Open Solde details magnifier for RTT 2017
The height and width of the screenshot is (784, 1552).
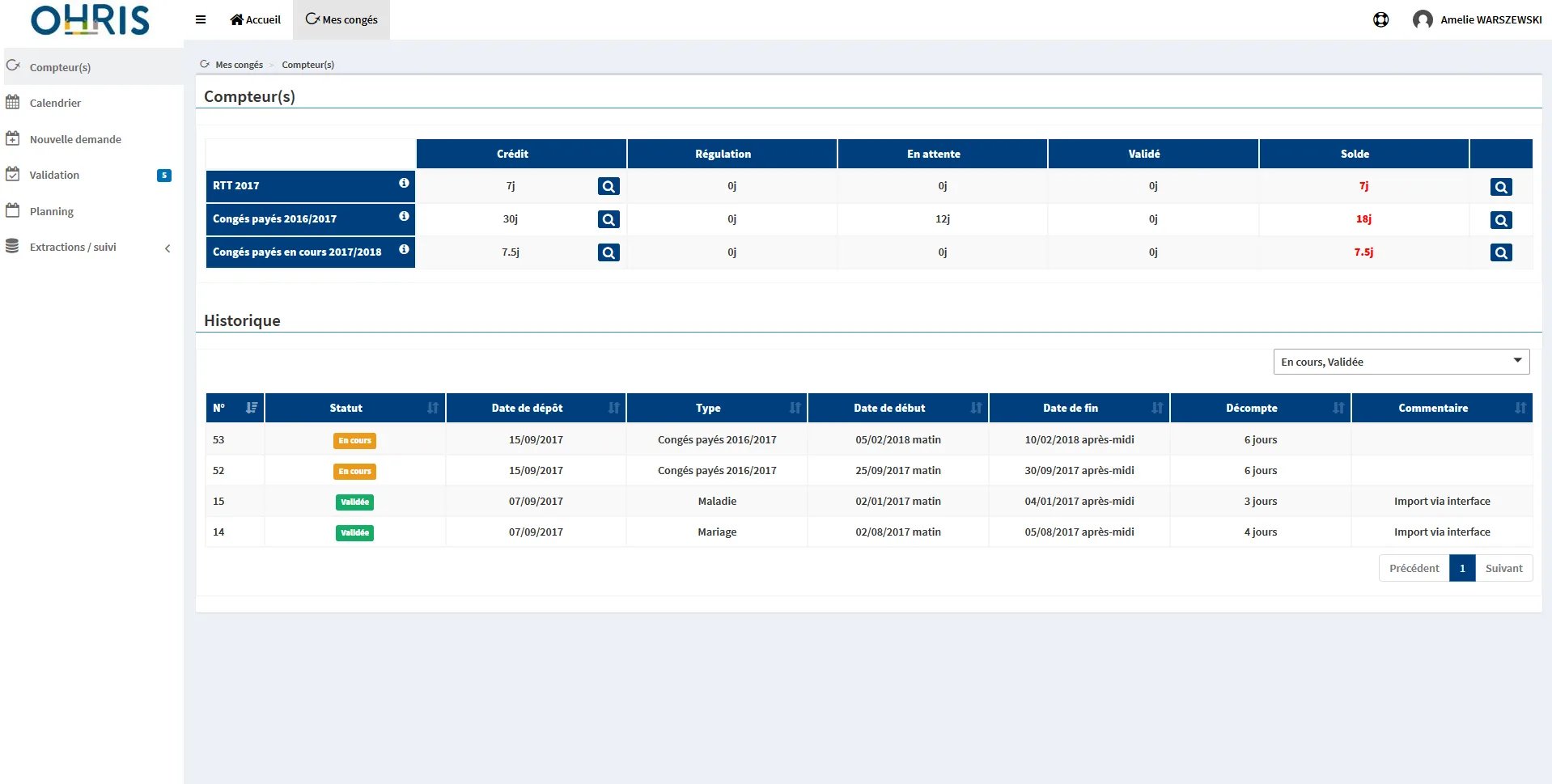point(1501,187)
